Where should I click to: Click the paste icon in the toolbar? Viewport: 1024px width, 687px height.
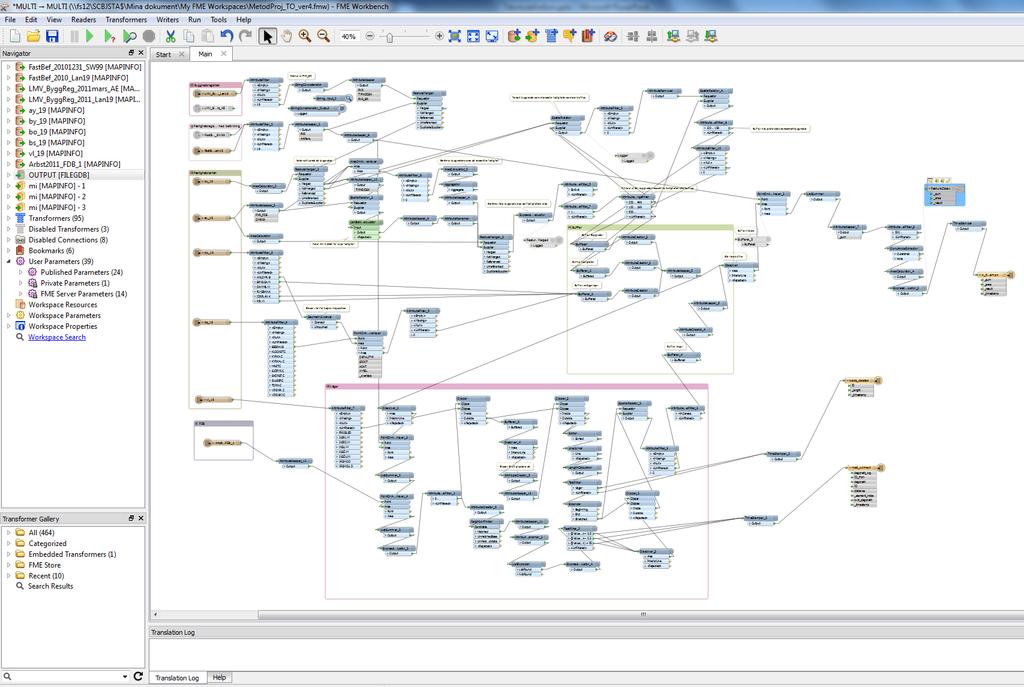208,36
